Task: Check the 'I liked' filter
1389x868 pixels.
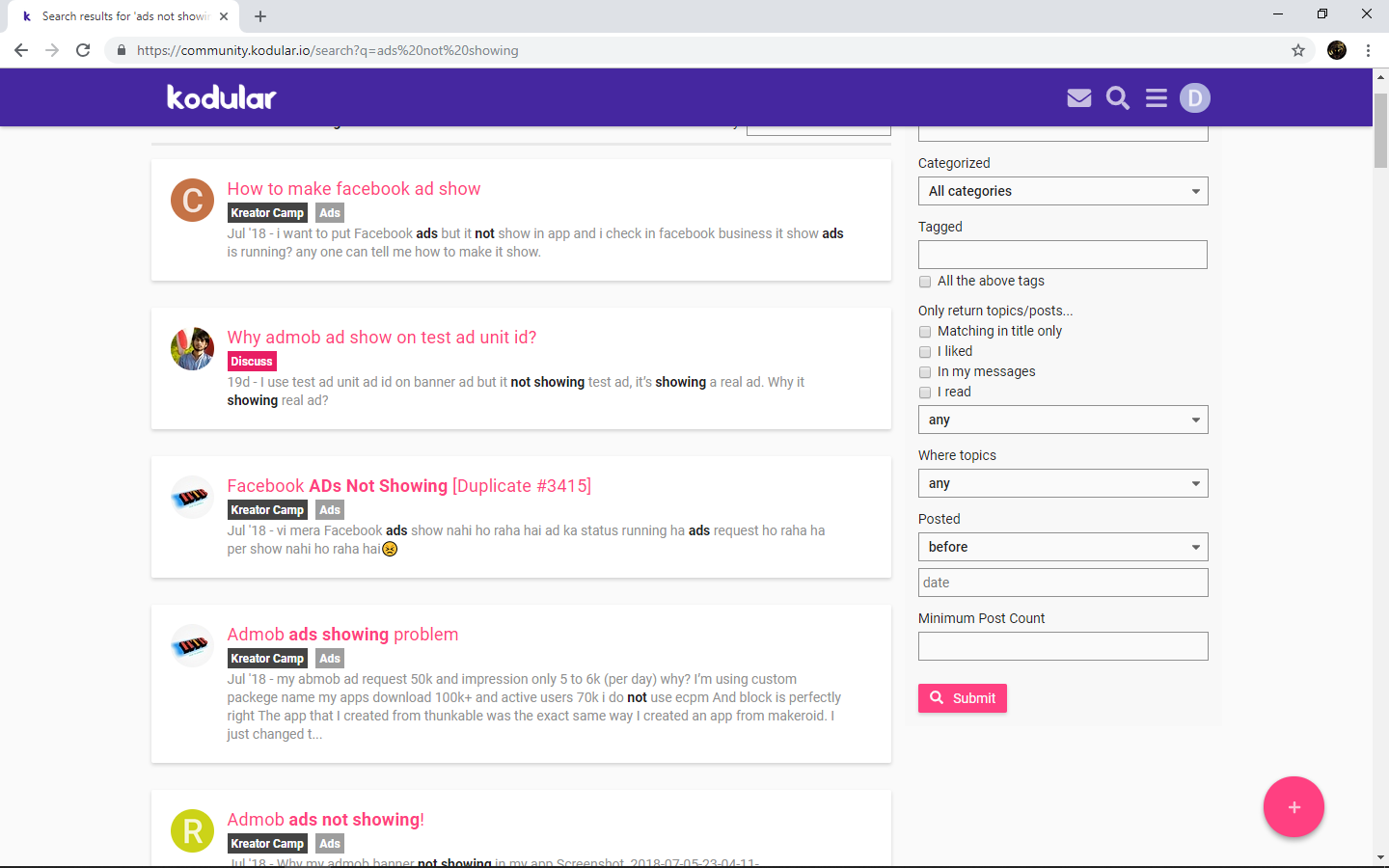Action: click(x=925, y=351)
